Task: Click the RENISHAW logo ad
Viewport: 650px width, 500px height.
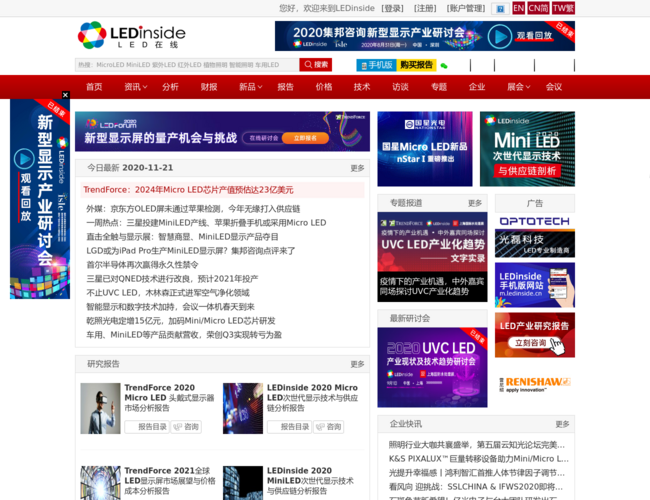Action: [535, 384]
